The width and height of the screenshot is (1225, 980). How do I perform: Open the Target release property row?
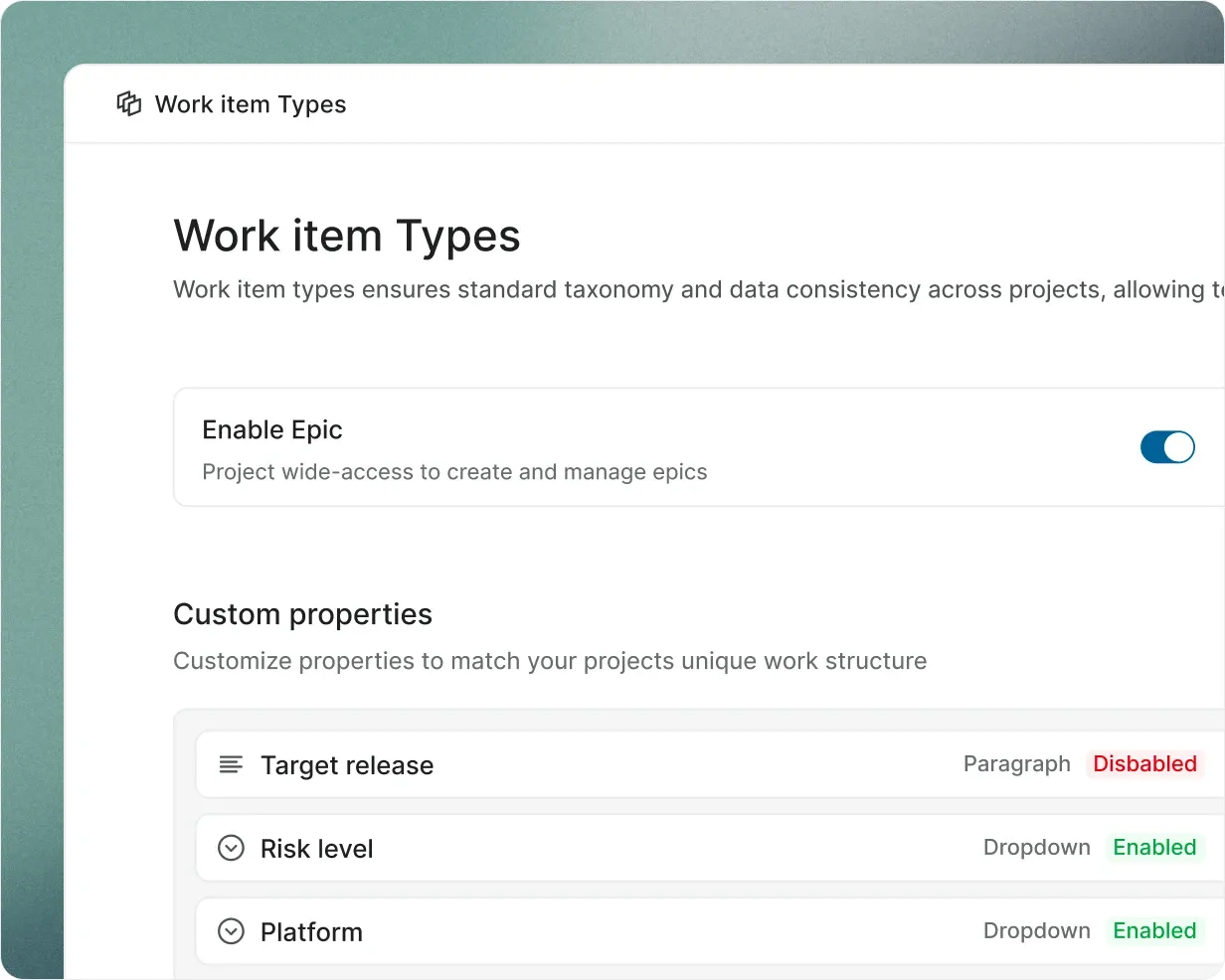[710, 764]
